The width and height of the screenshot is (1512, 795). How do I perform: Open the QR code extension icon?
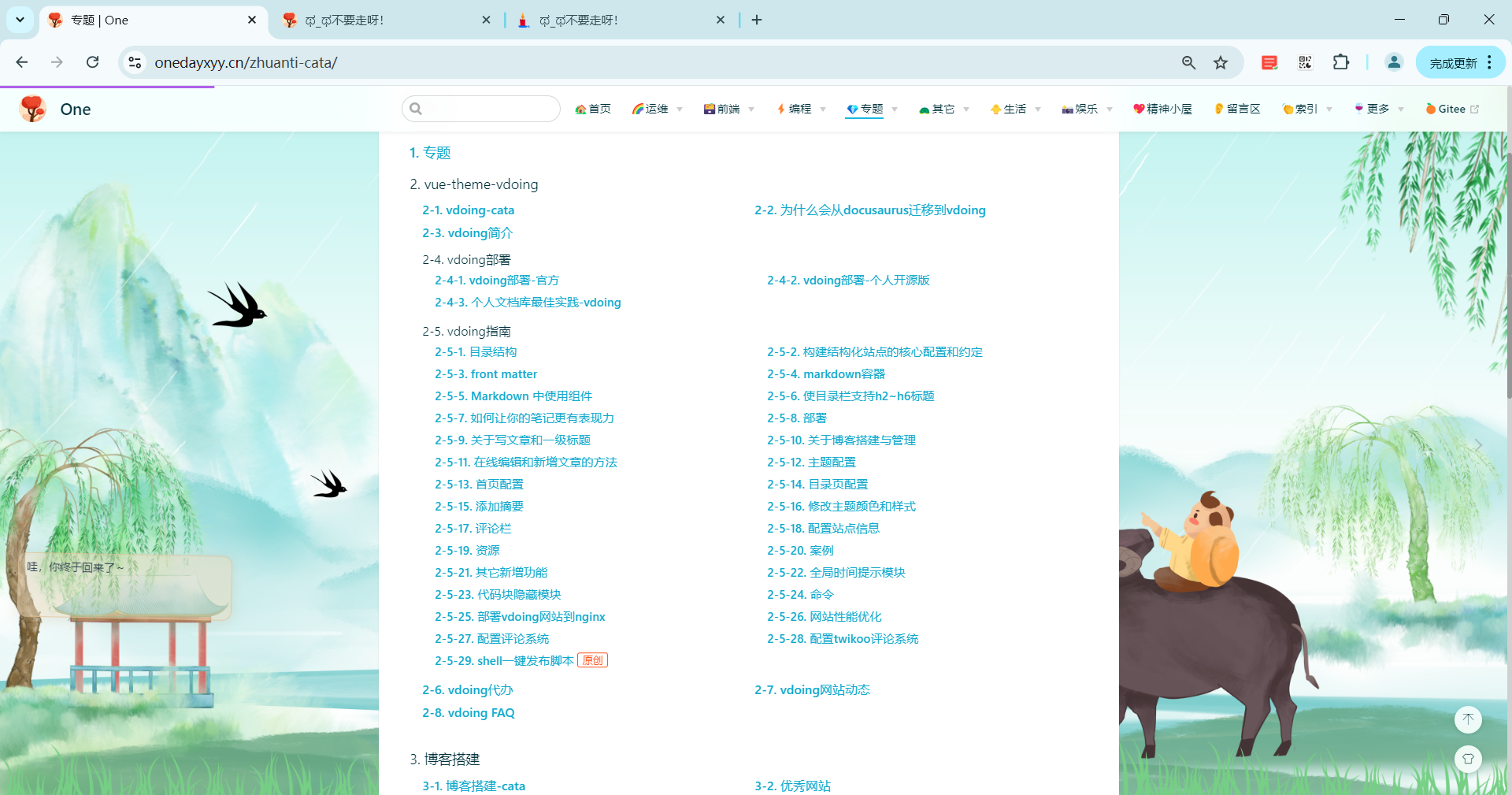[1305, 62]
